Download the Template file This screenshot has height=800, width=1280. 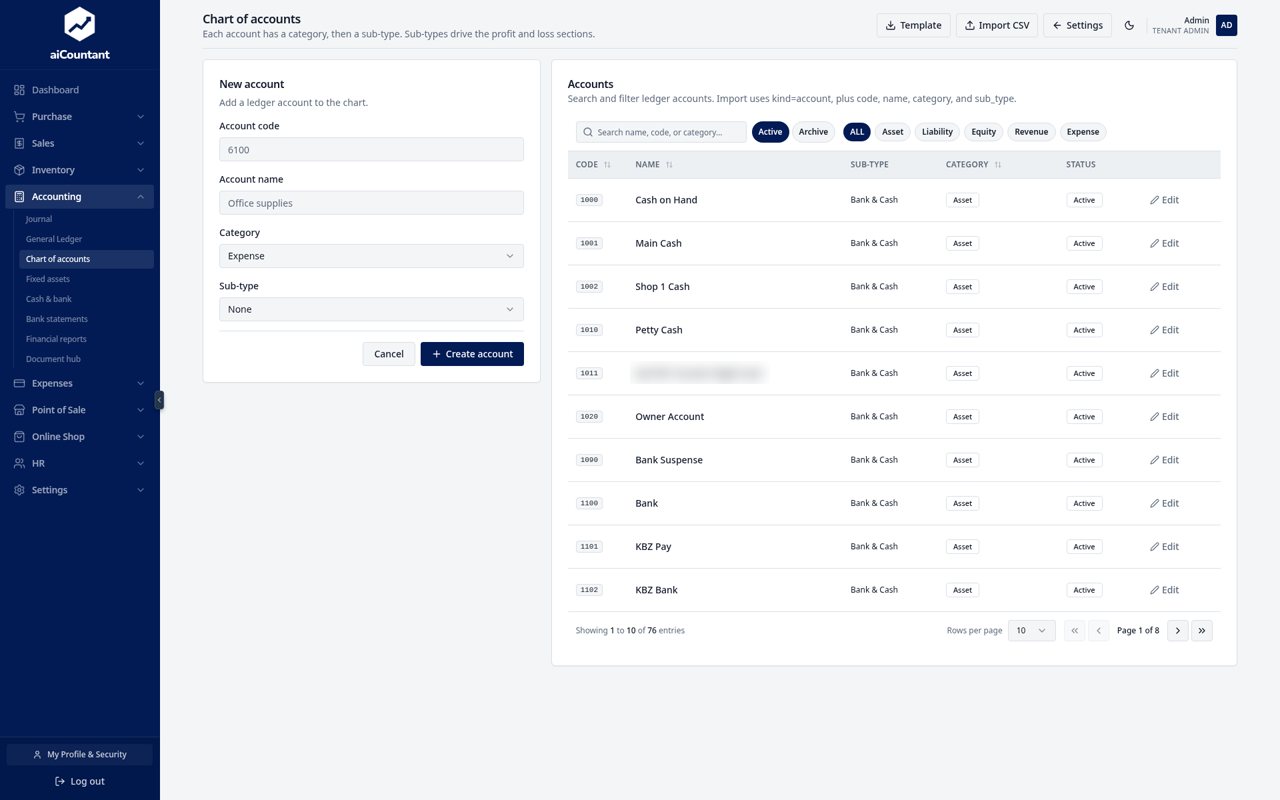pyautogui.click(x=914, y=25)
